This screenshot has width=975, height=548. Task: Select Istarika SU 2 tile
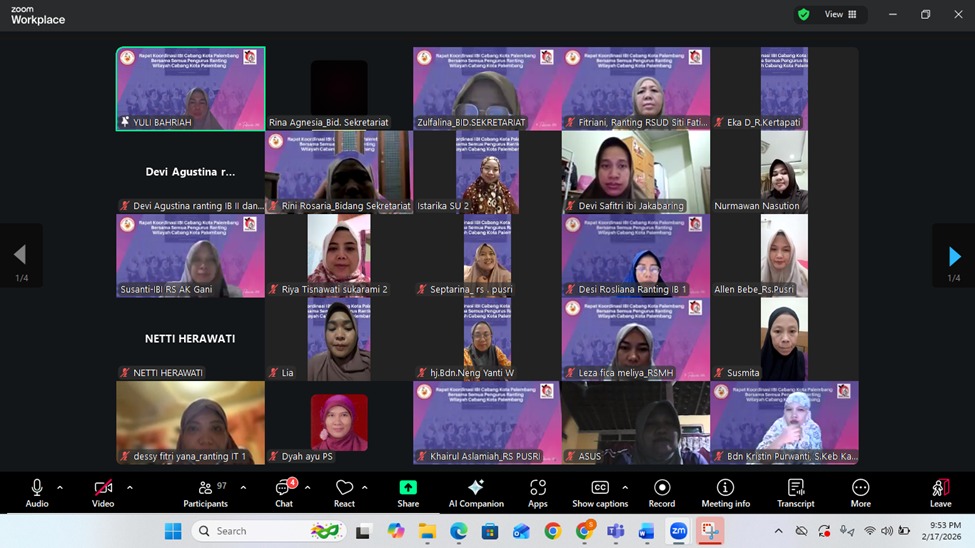(x=487, y=172)
